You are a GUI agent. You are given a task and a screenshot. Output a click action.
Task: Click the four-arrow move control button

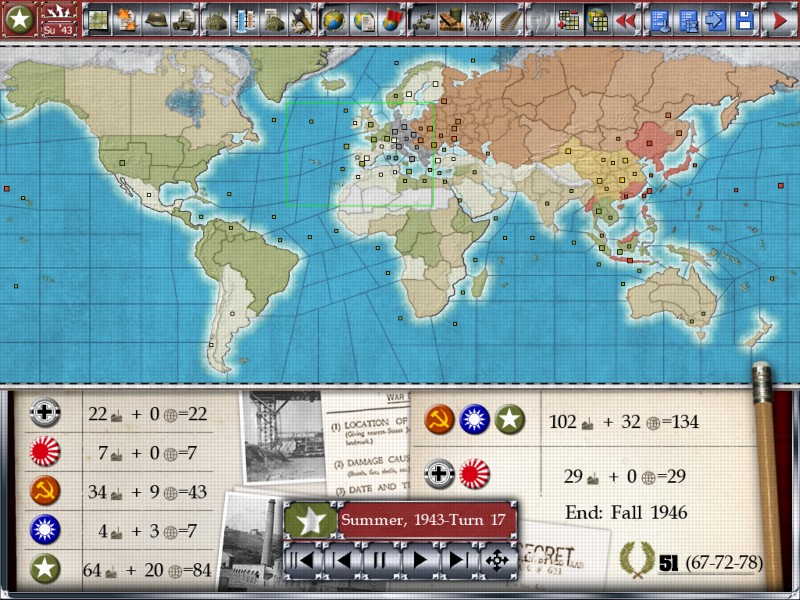[497, 560]
